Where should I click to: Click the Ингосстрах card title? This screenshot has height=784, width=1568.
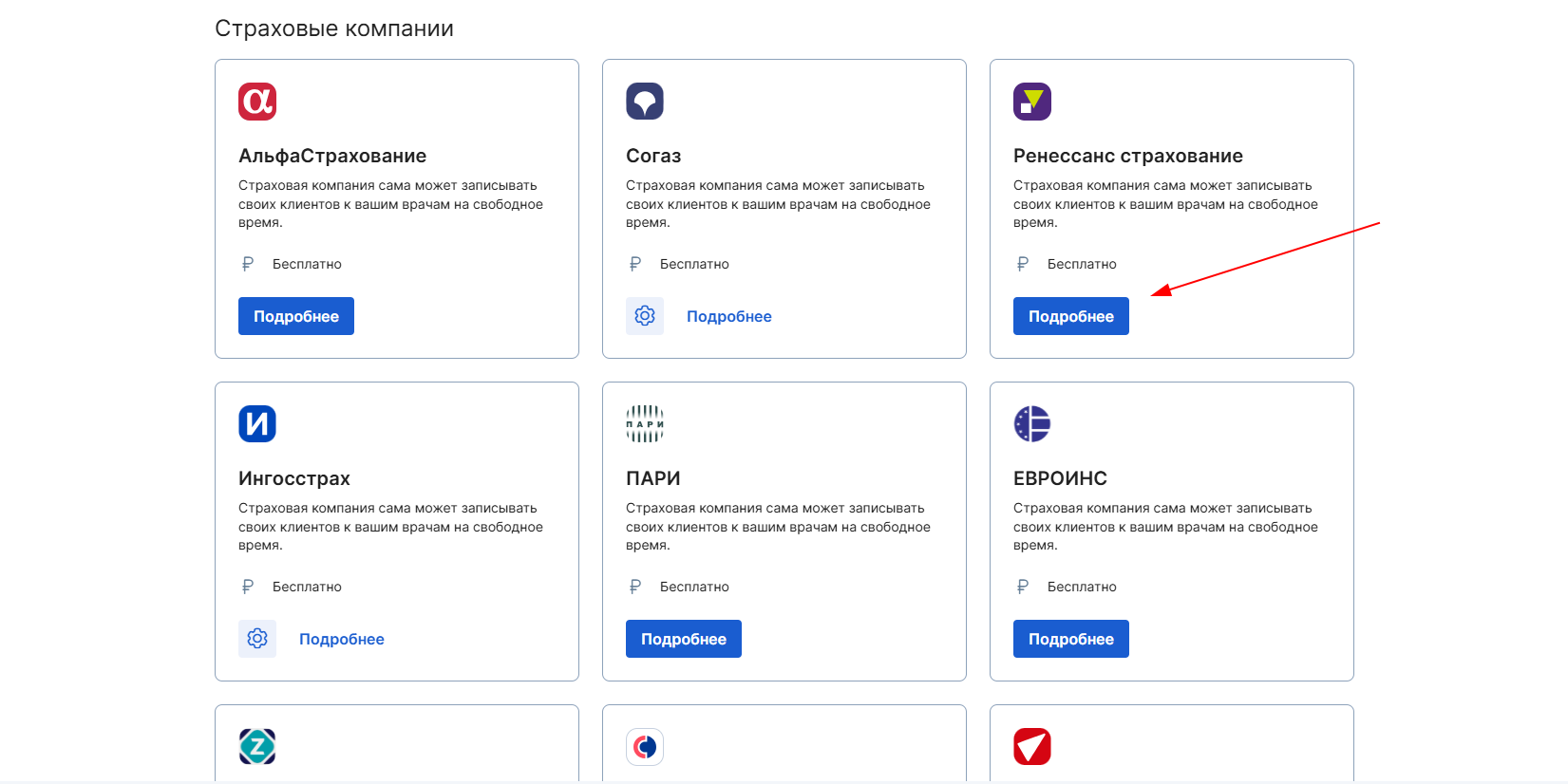(294, 478)
